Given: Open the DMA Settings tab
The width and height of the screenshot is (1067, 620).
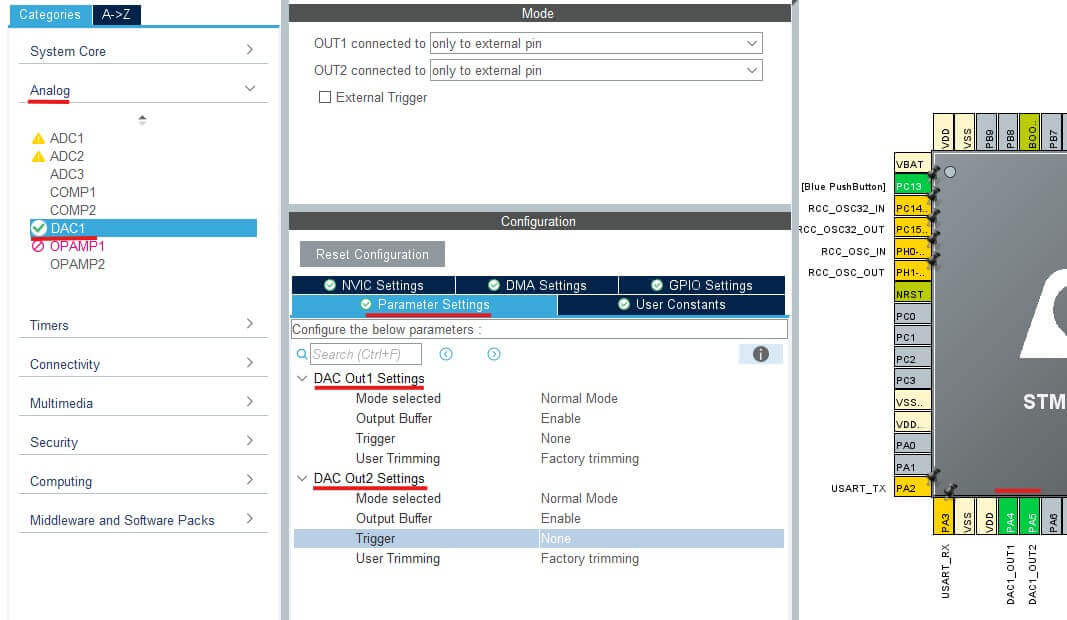Looking at the screenshot, I should tap(537, 285).
